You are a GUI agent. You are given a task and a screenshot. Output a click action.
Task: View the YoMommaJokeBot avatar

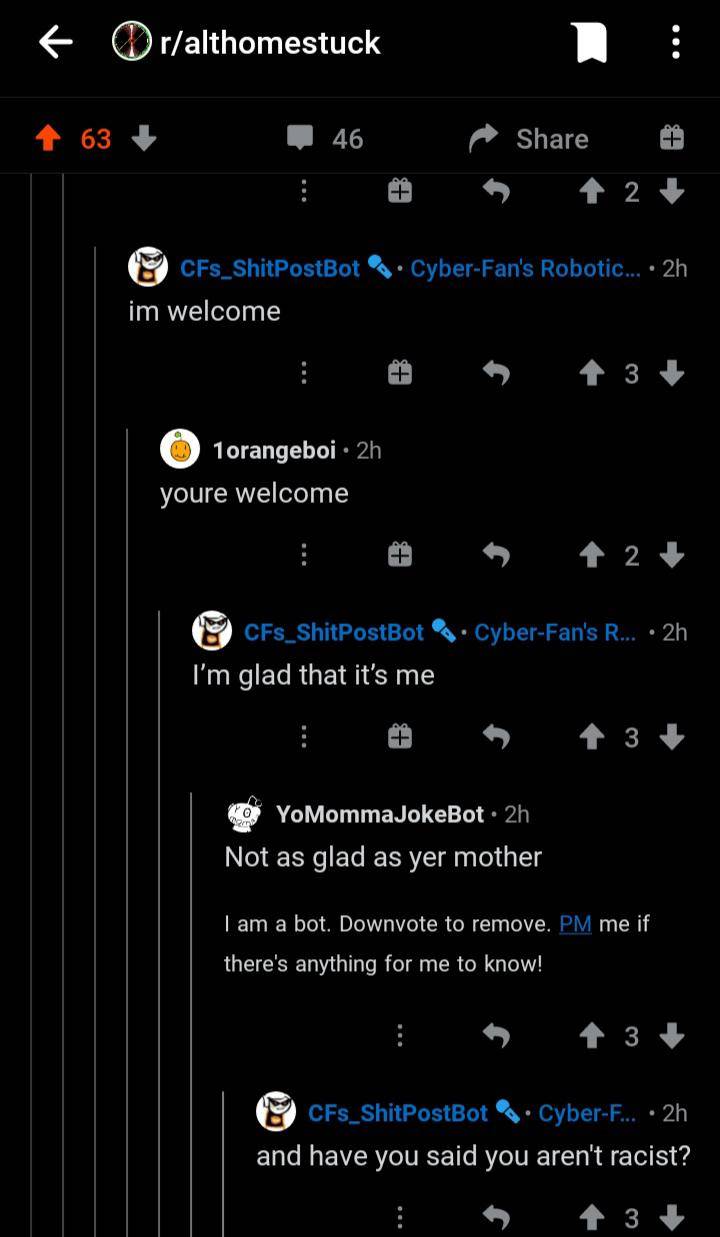point(244,815)
